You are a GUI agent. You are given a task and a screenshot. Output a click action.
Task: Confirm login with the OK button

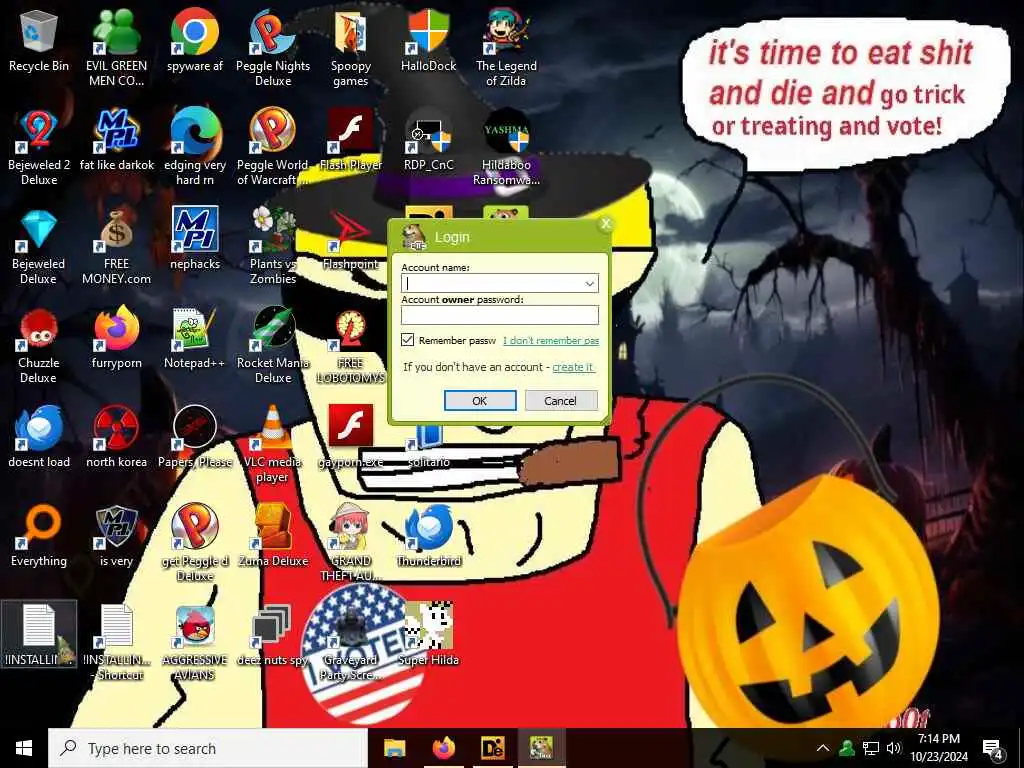pos(480,400)
